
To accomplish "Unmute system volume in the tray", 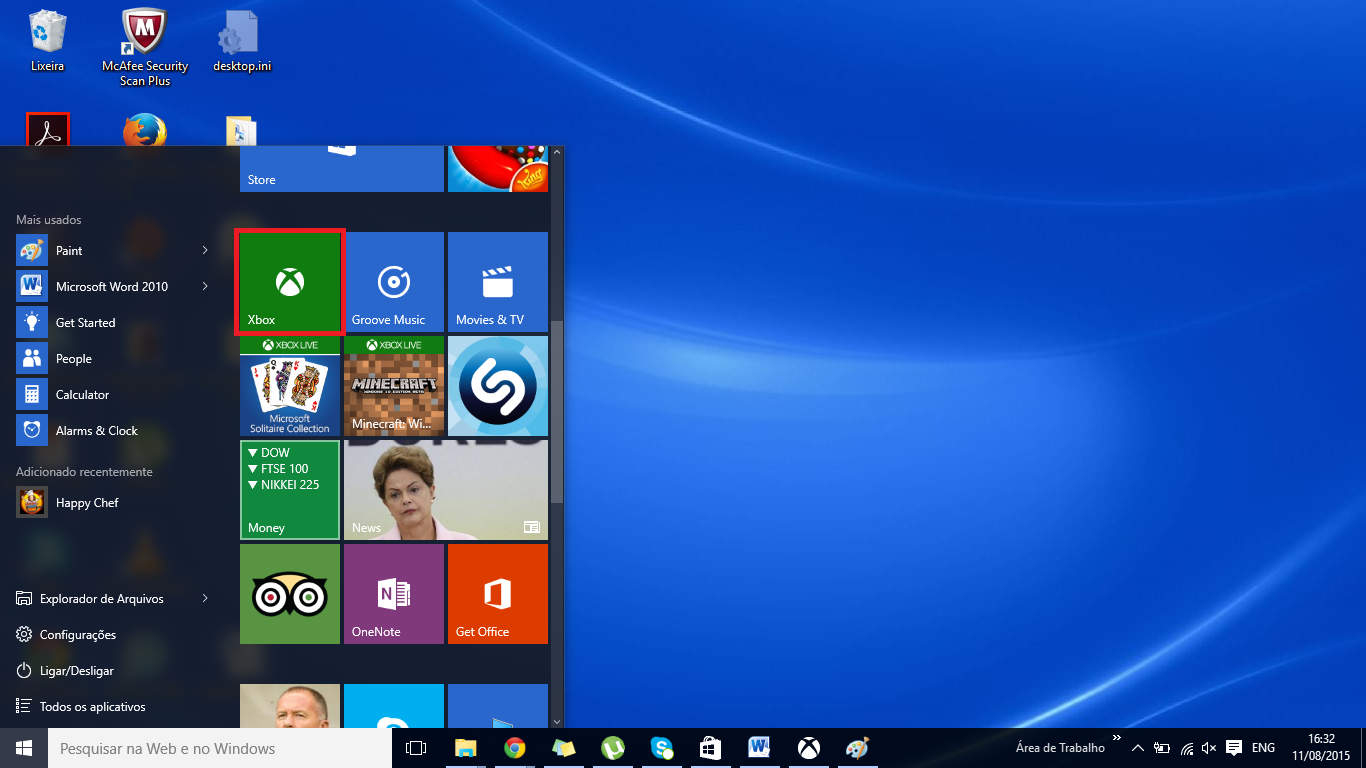I will tap(1209, 748).
